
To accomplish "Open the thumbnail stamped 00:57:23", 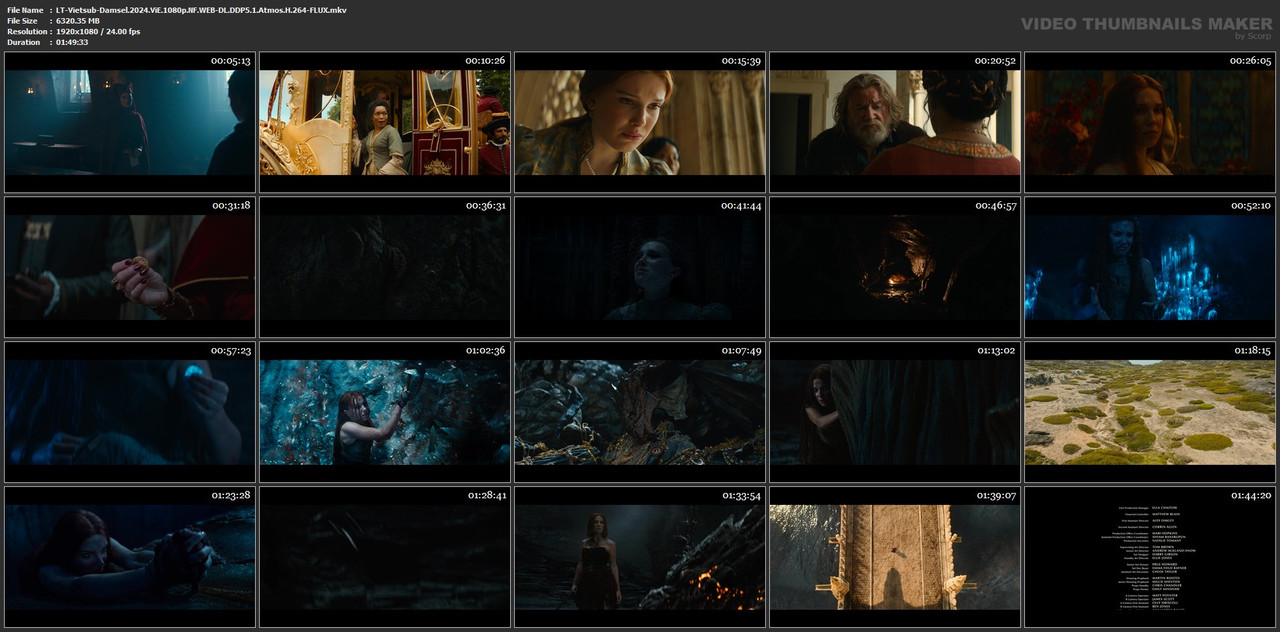I will 130,412.
